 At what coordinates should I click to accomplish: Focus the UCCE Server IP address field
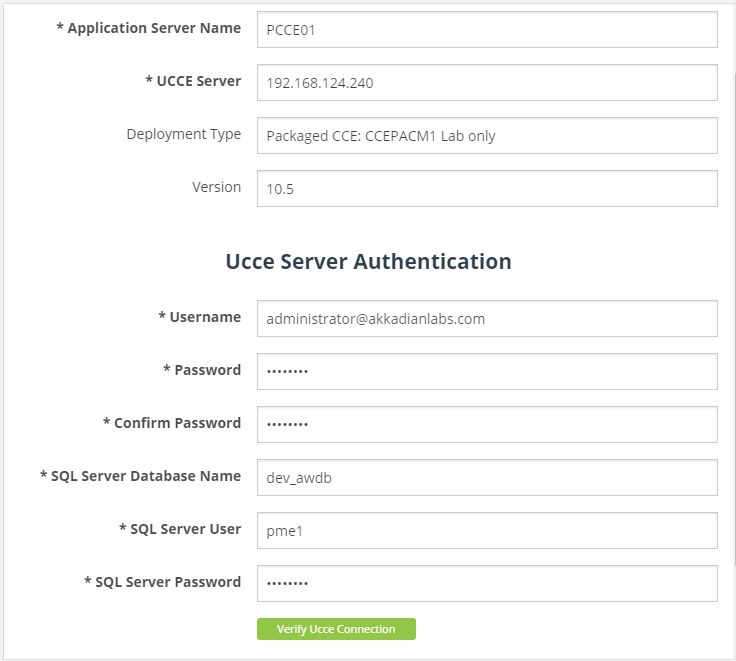(487, 83)
